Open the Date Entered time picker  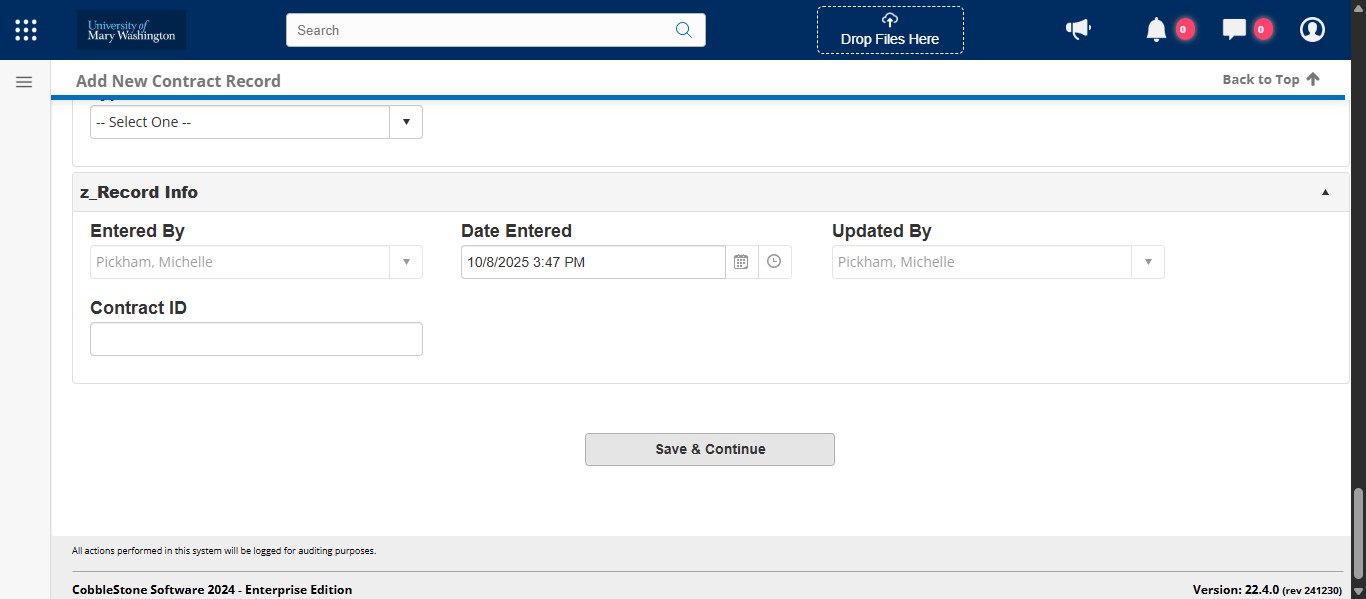point(774,262)
